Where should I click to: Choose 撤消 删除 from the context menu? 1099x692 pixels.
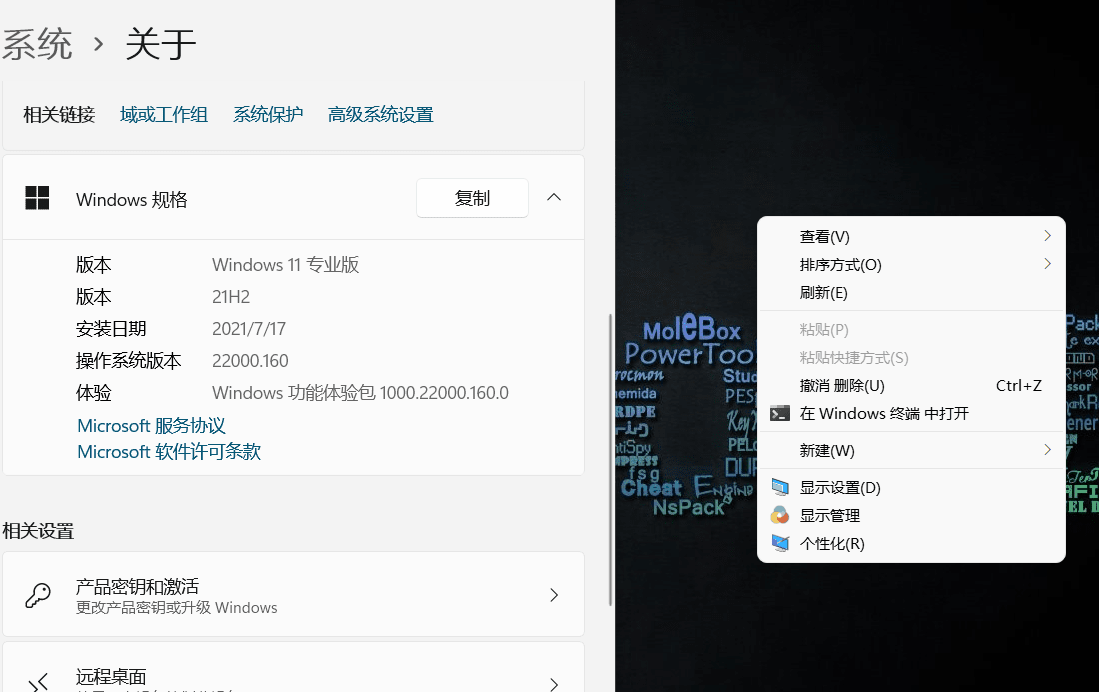[842, 386]
